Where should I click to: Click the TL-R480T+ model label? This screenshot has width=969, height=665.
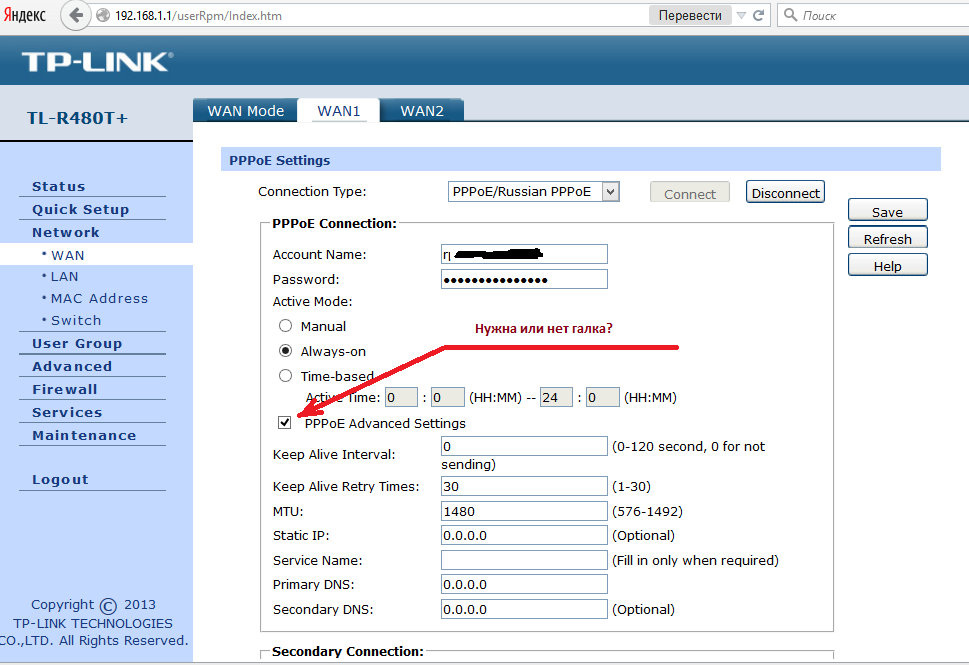77,118
